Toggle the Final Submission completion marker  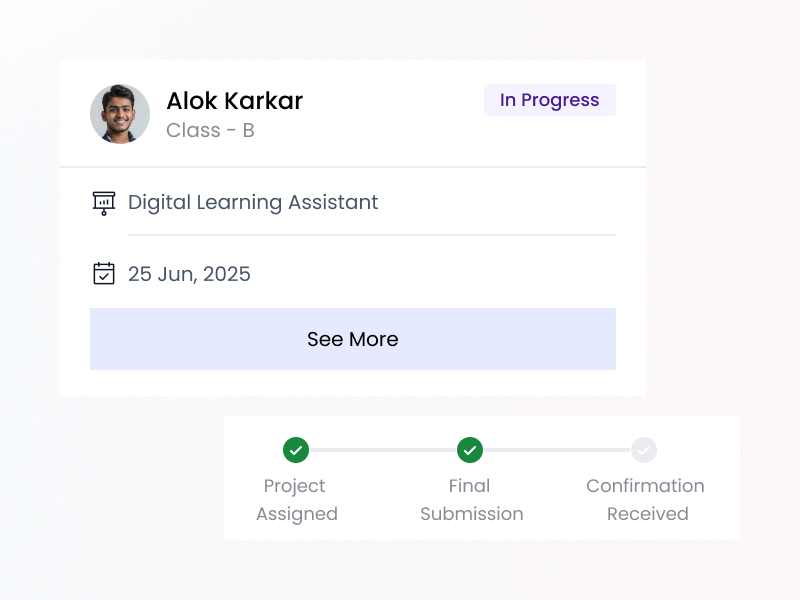[x=470, y=451]
